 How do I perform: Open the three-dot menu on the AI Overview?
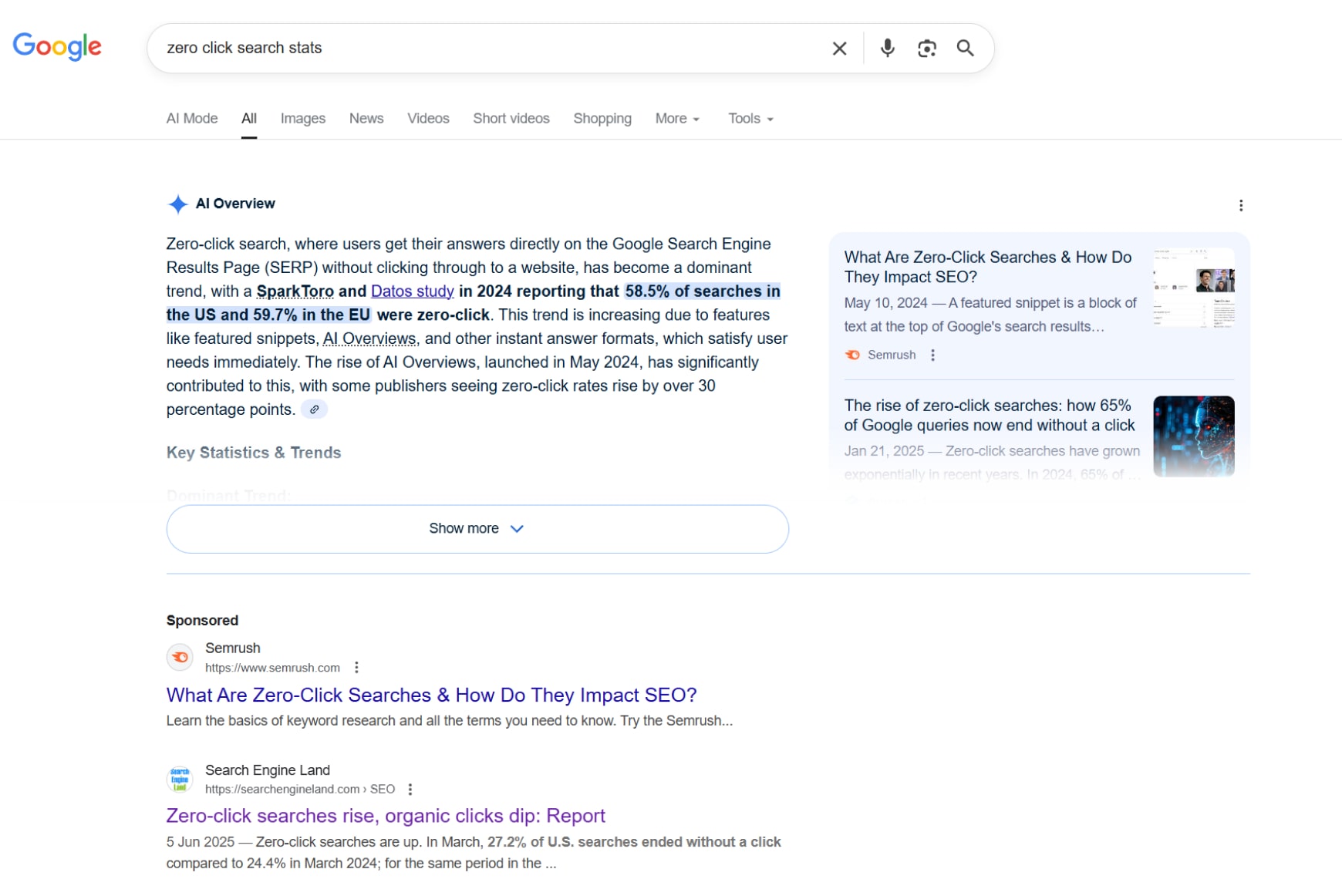click(x=1241, y=204)
